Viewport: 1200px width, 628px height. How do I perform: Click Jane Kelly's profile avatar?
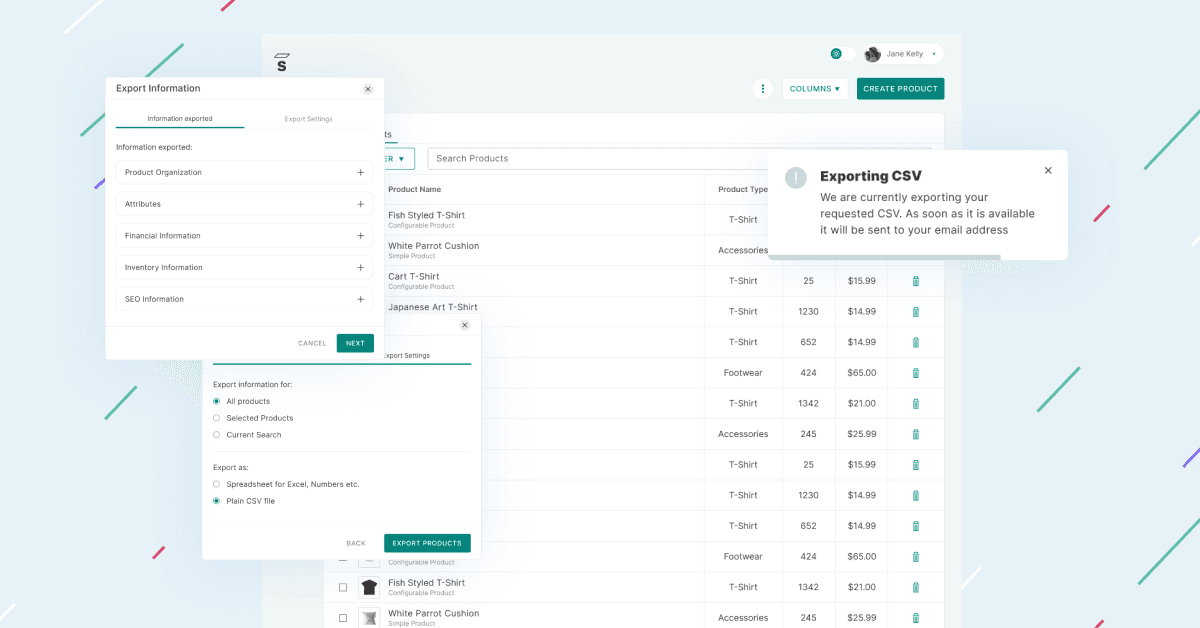(x=871, y=53)
